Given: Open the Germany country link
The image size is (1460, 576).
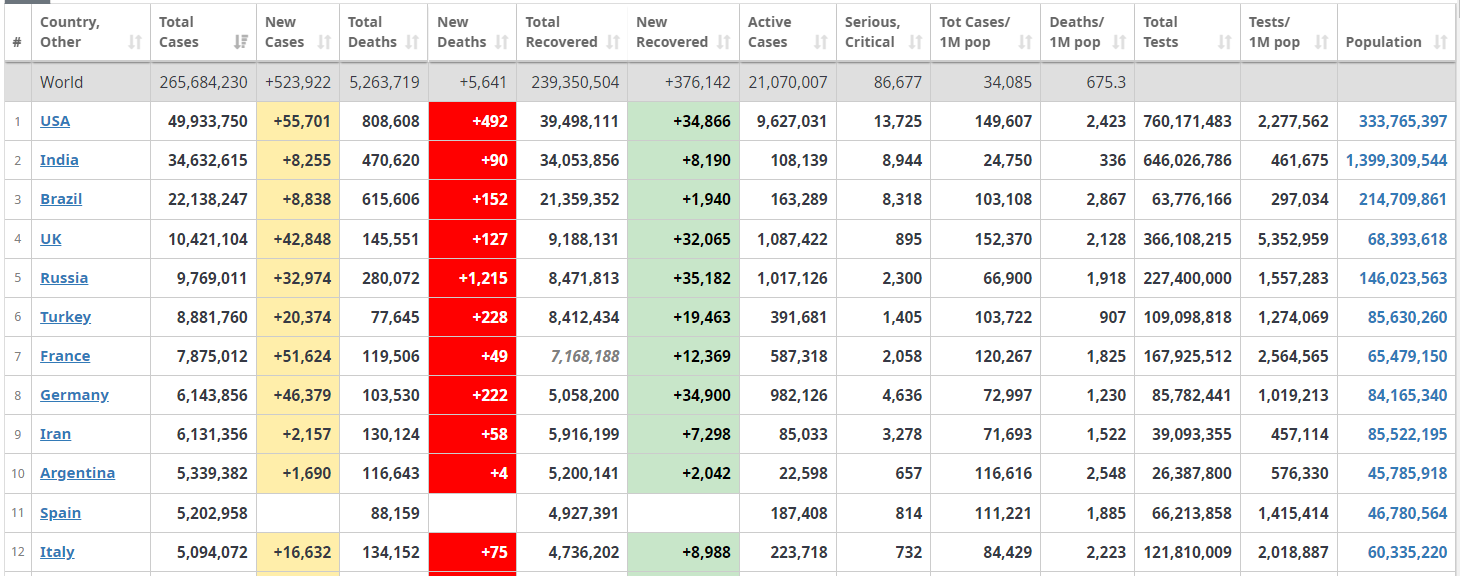Looking at the screenshot, I should [74, 395].
